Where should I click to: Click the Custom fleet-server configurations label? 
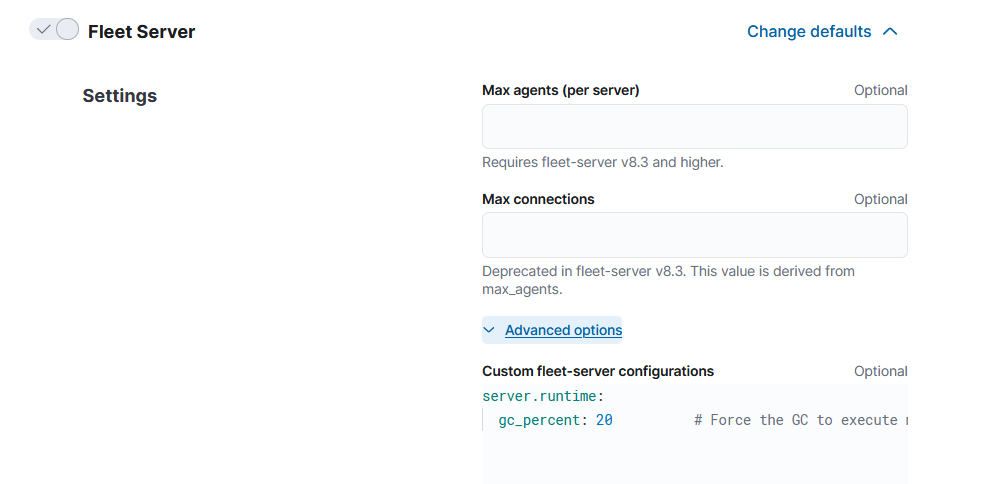(597, 371)
